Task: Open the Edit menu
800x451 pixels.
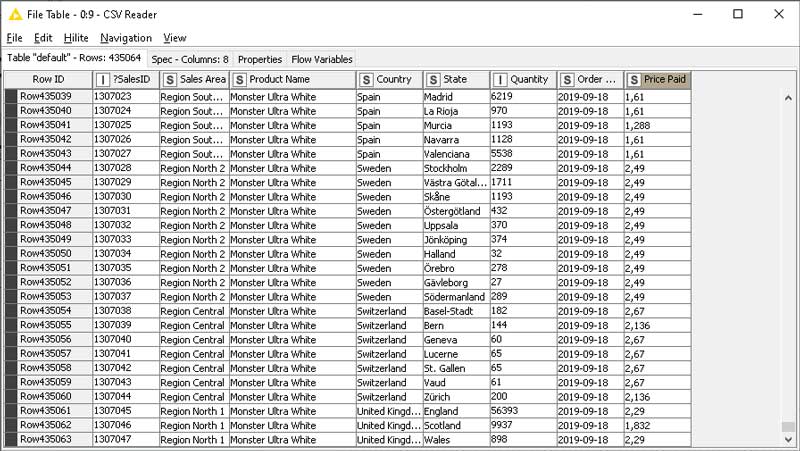Action: click(43, 38)
